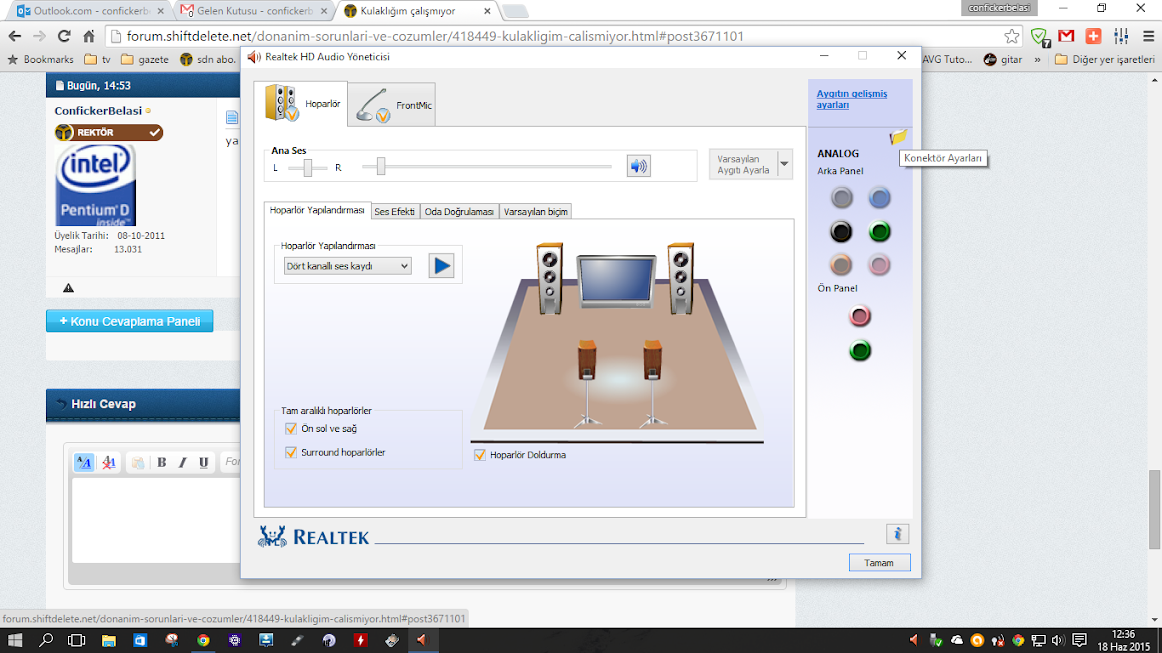Image resolution: width=1162 pixels, height=653 pixels.
Task: Open Chrome menu hamburger button
Action: click(x=1148, y=36)
